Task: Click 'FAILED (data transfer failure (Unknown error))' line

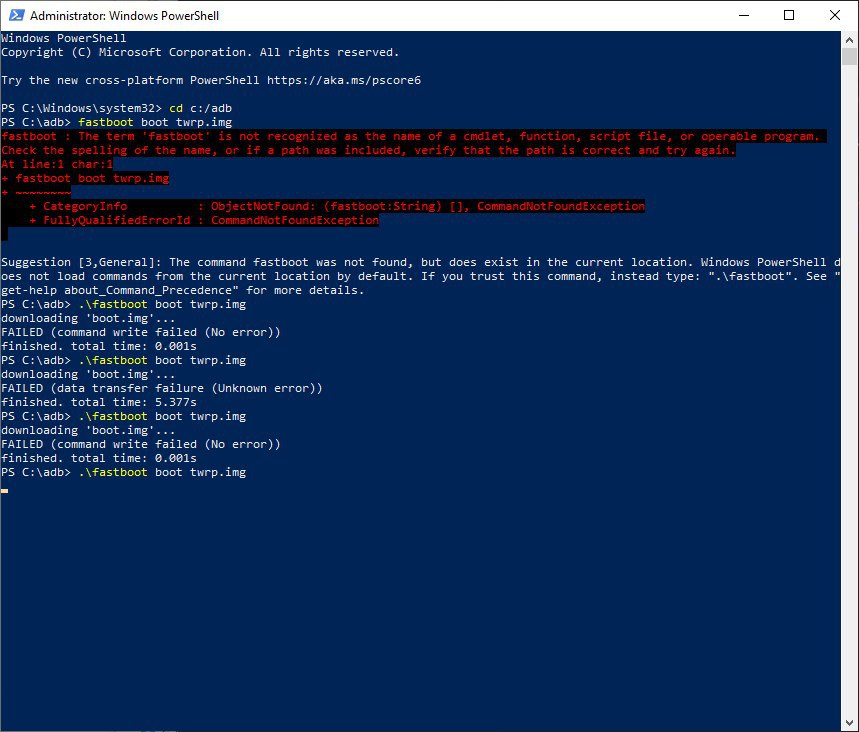Action: coord(162,388)
